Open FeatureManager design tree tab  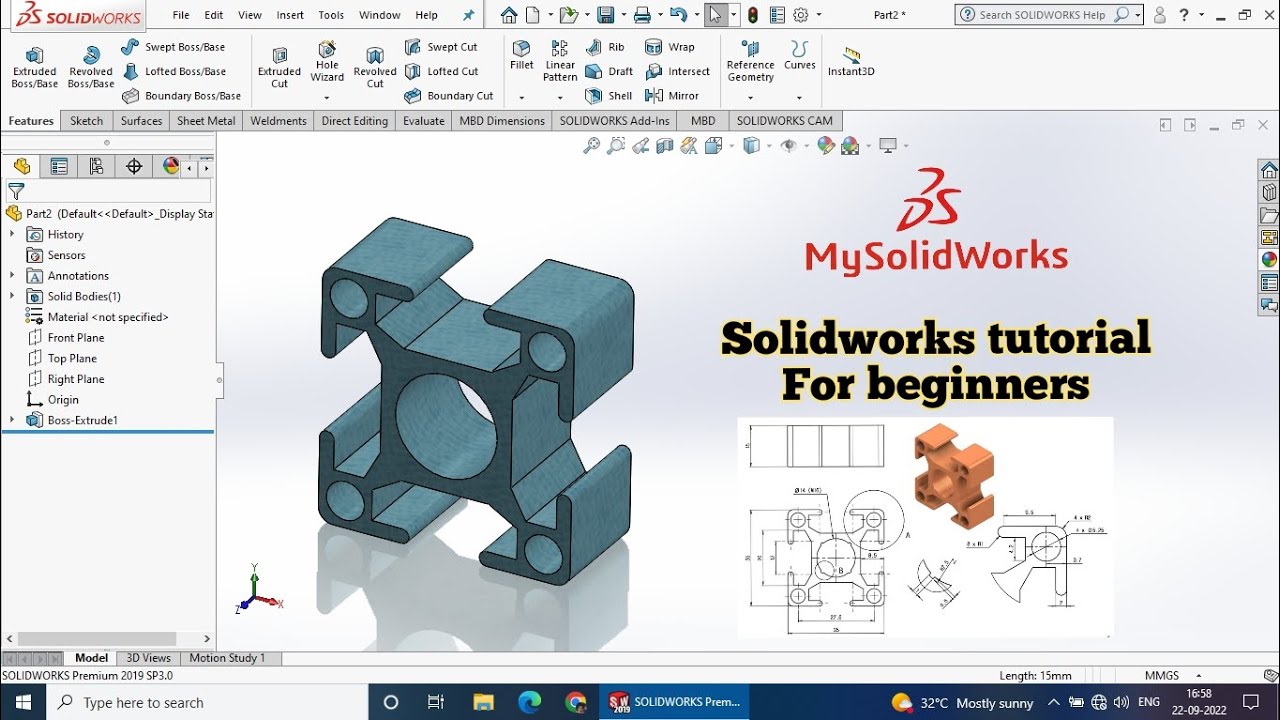[x=22, y=166]
